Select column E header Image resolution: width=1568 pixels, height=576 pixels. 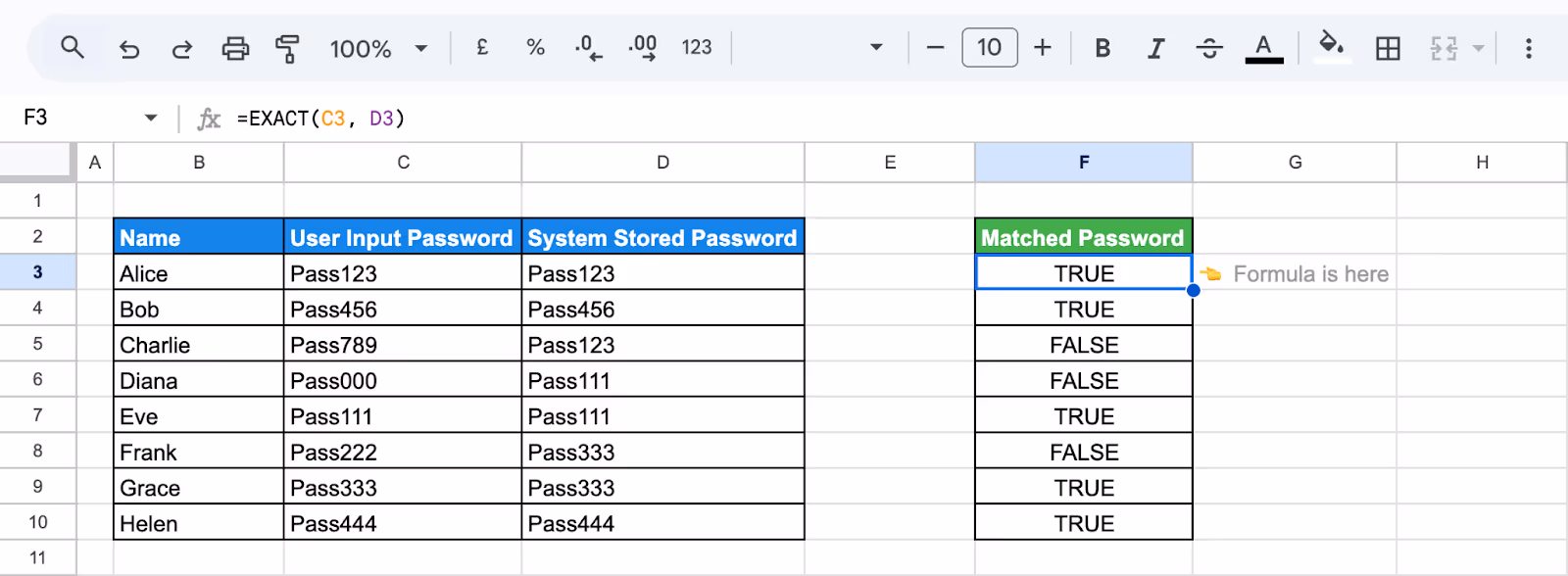click(890, 163)
